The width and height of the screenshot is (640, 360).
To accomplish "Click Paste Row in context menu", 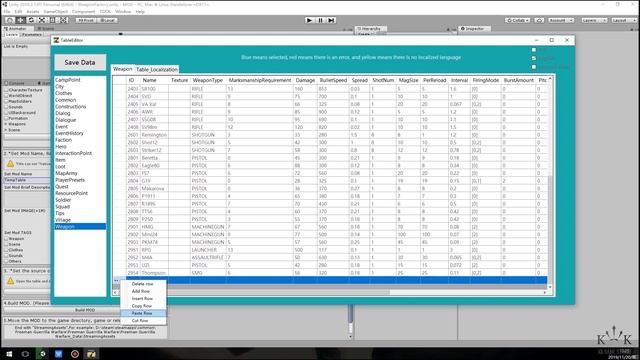I will click(143, 313).
